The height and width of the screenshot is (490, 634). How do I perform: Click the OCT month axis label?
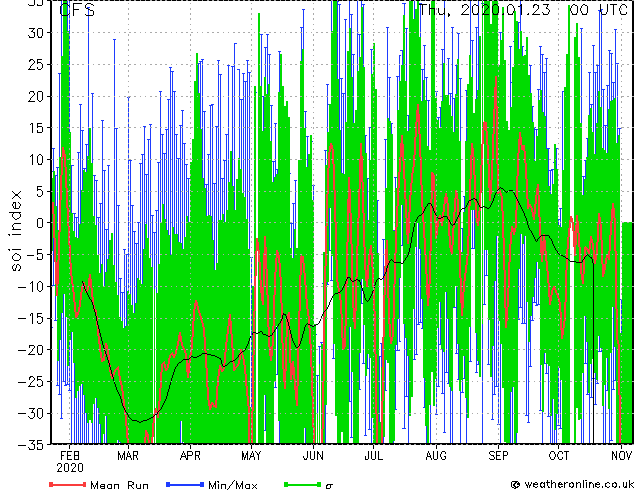tap(559, 456)
